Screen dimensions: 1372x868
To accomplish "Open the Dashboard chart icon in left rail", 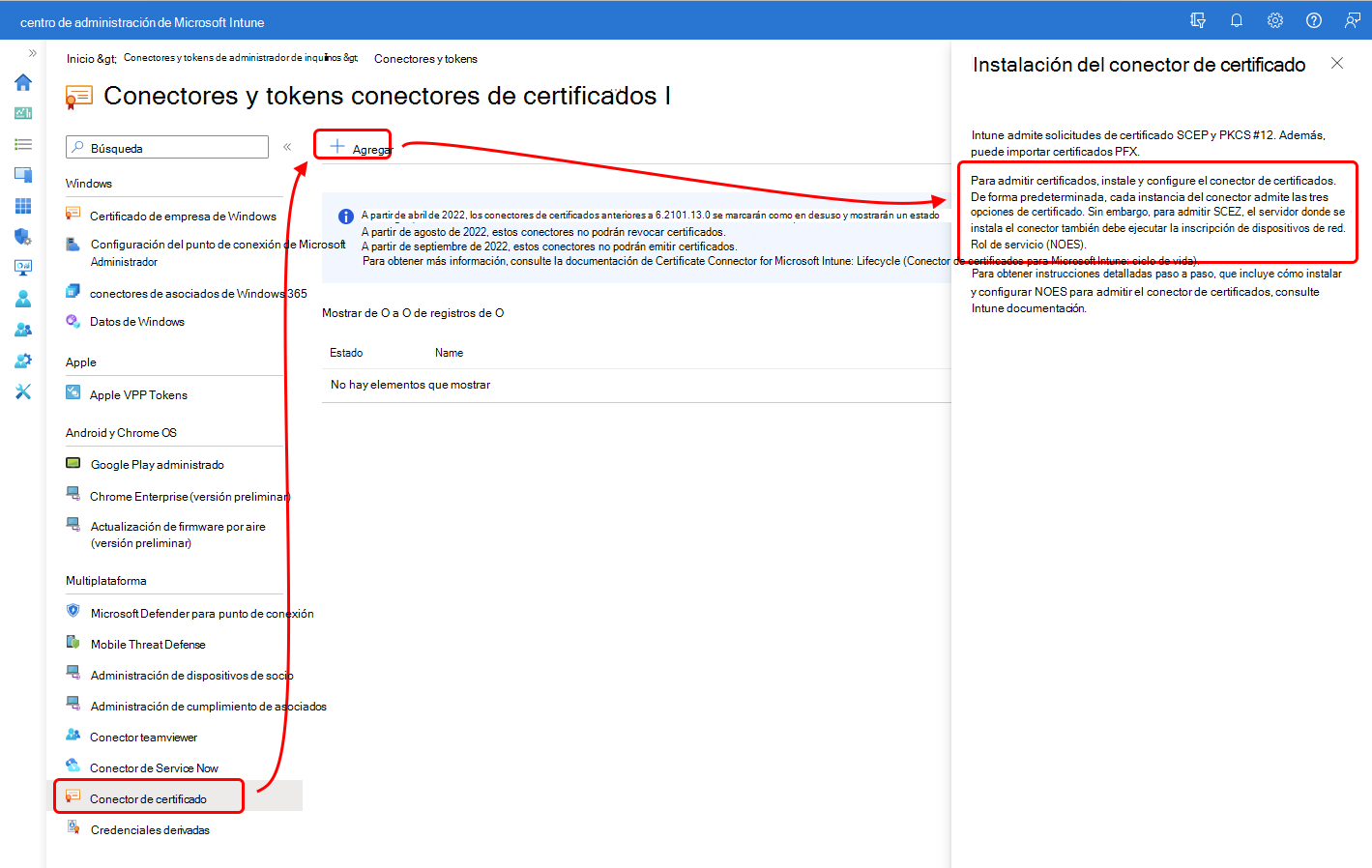I will (23, 113).
